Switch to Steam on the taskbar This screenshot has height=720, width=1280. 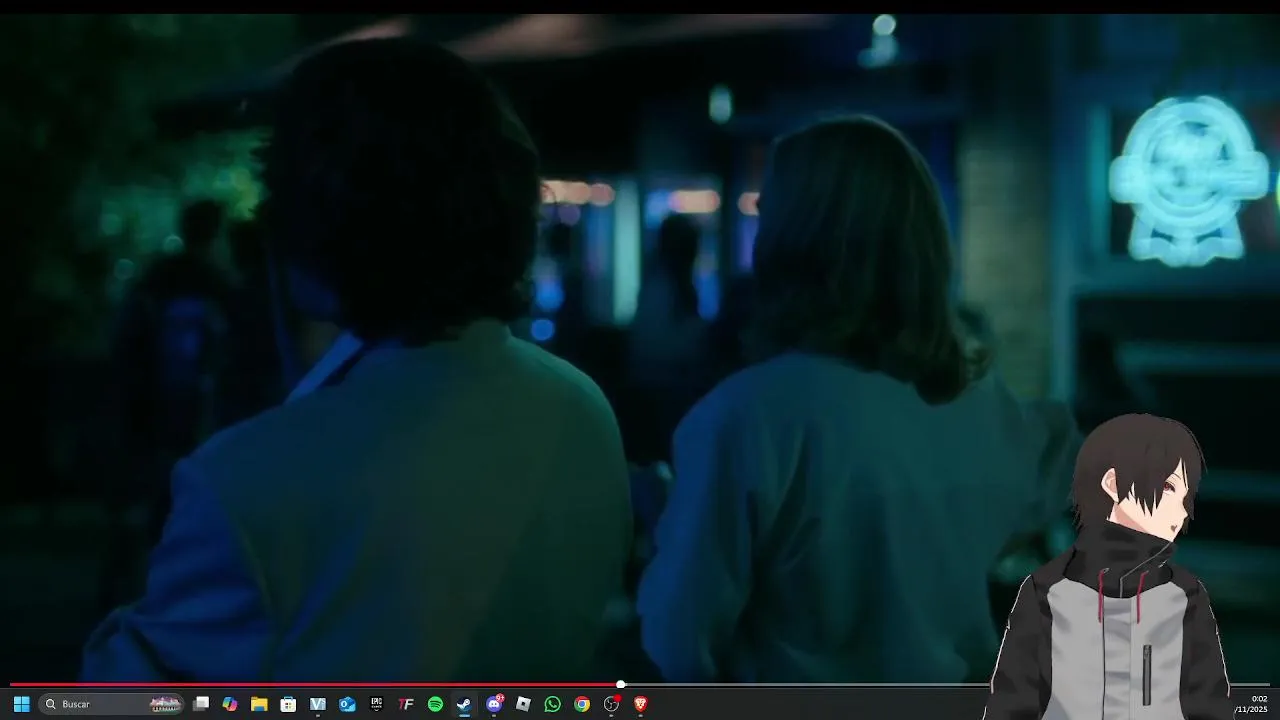click(464, 704)
